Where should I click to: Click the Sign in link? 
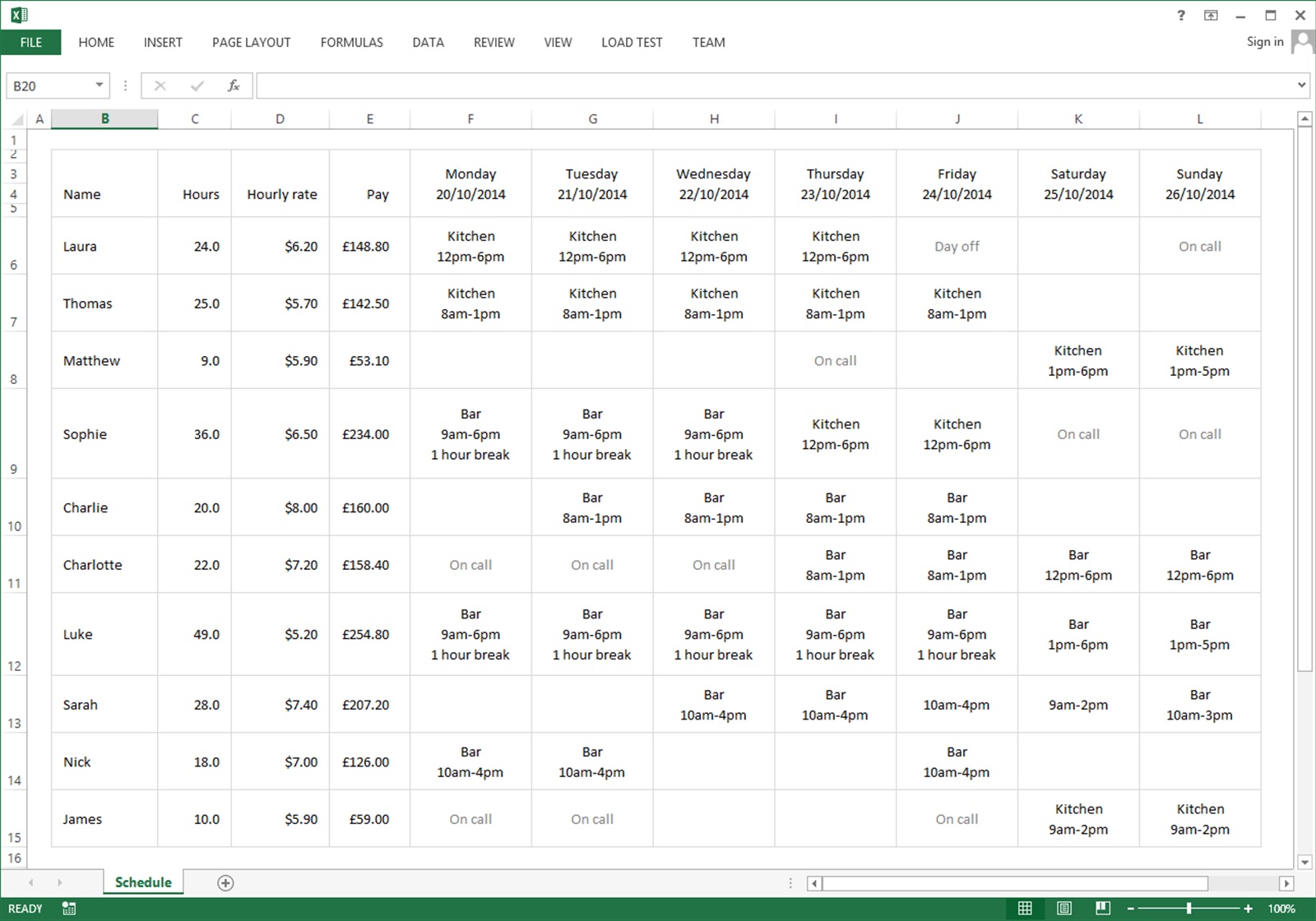coord(1264,42)
